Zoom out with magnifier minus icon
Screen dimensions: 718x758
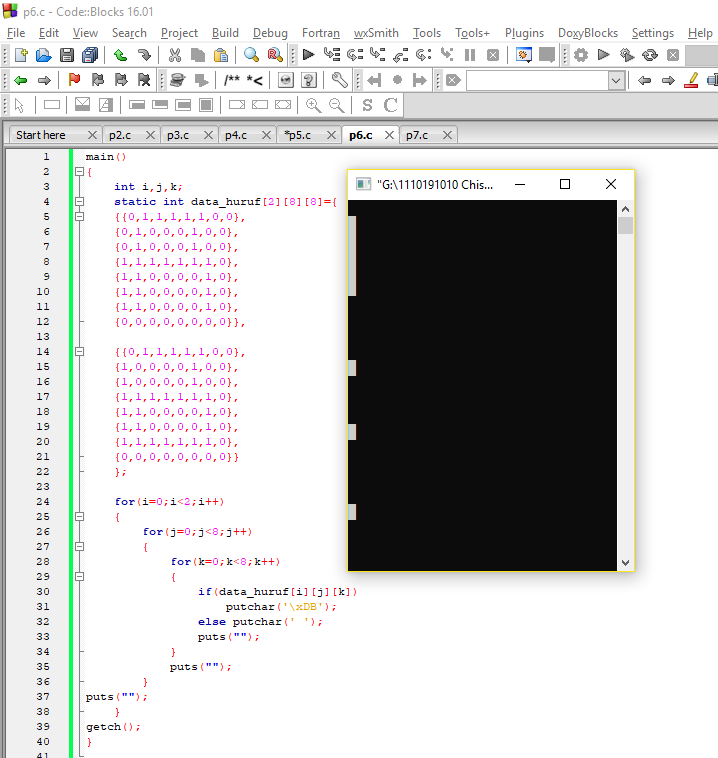[x=337, y=105]
